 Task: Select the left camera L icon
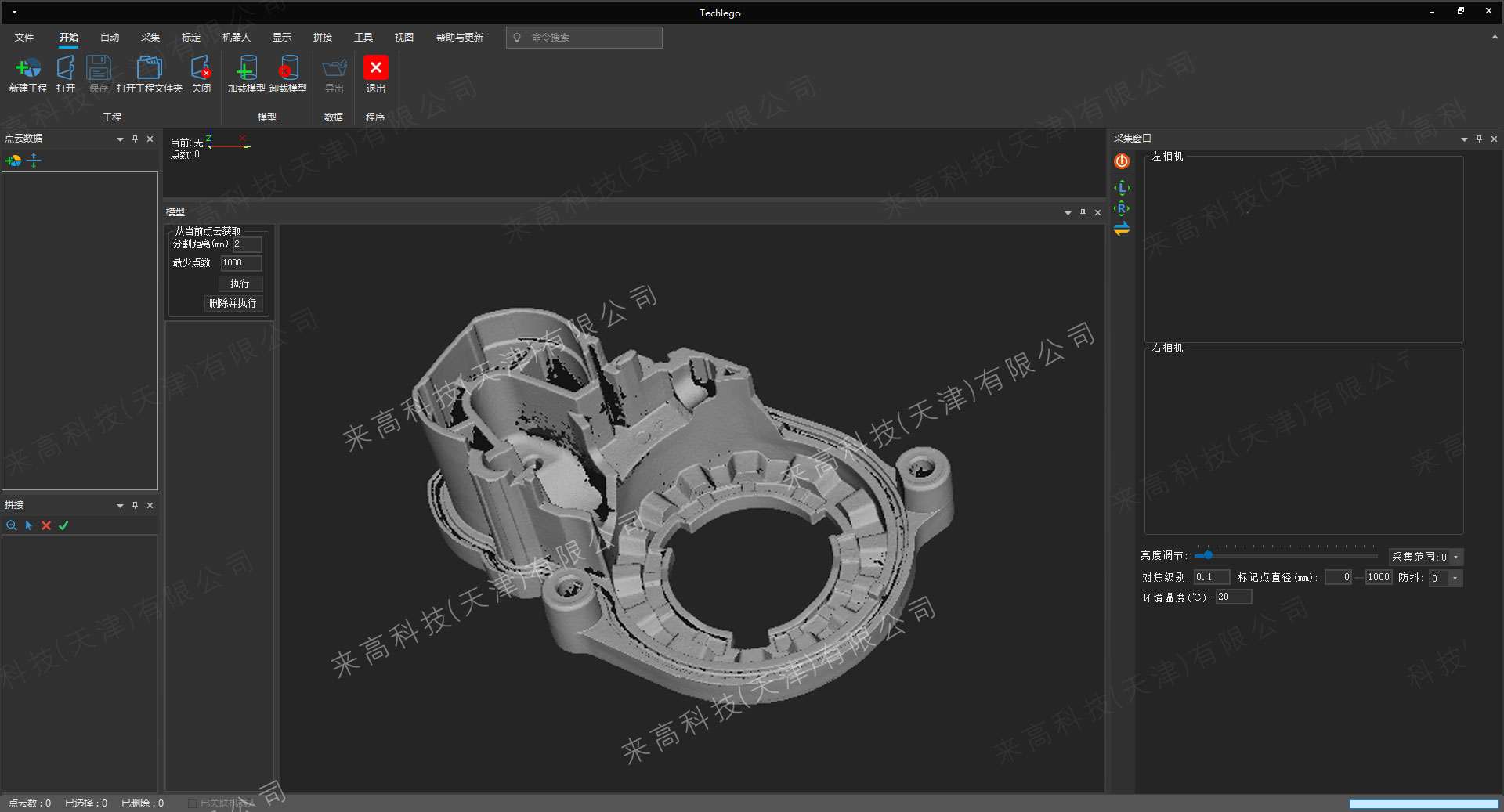point(1122,188)
